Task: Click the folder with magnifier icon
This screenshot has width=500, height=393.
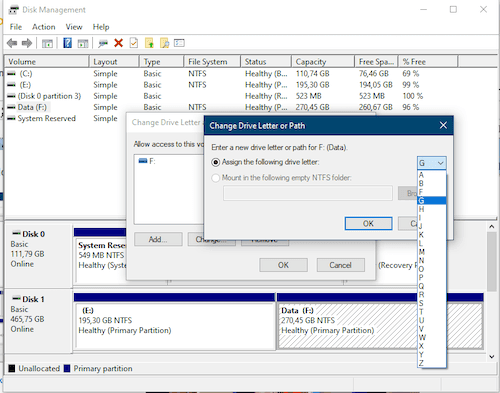Action: [x=164, y=43]
